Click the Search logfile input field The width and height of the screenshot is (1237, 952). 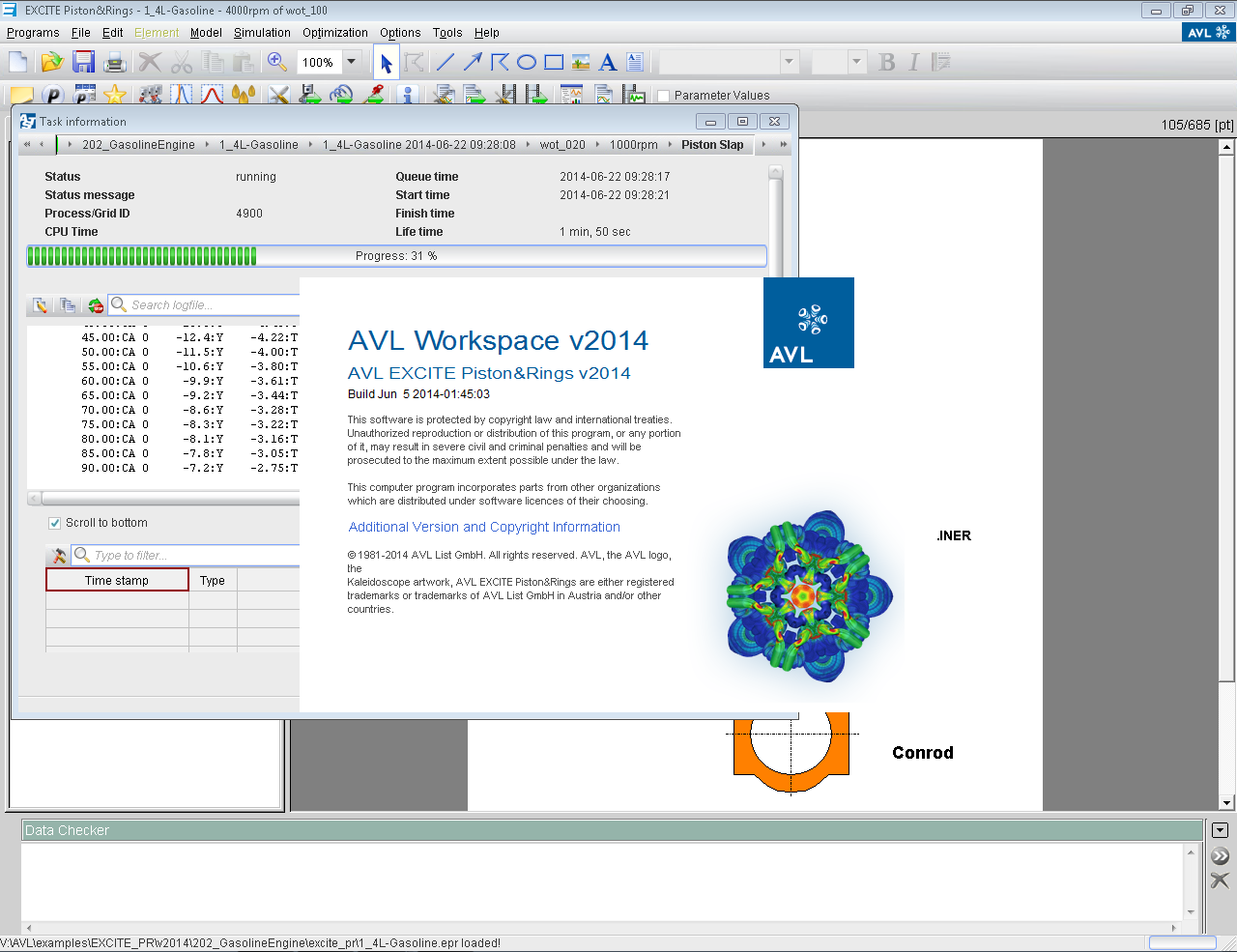point(204,305)
